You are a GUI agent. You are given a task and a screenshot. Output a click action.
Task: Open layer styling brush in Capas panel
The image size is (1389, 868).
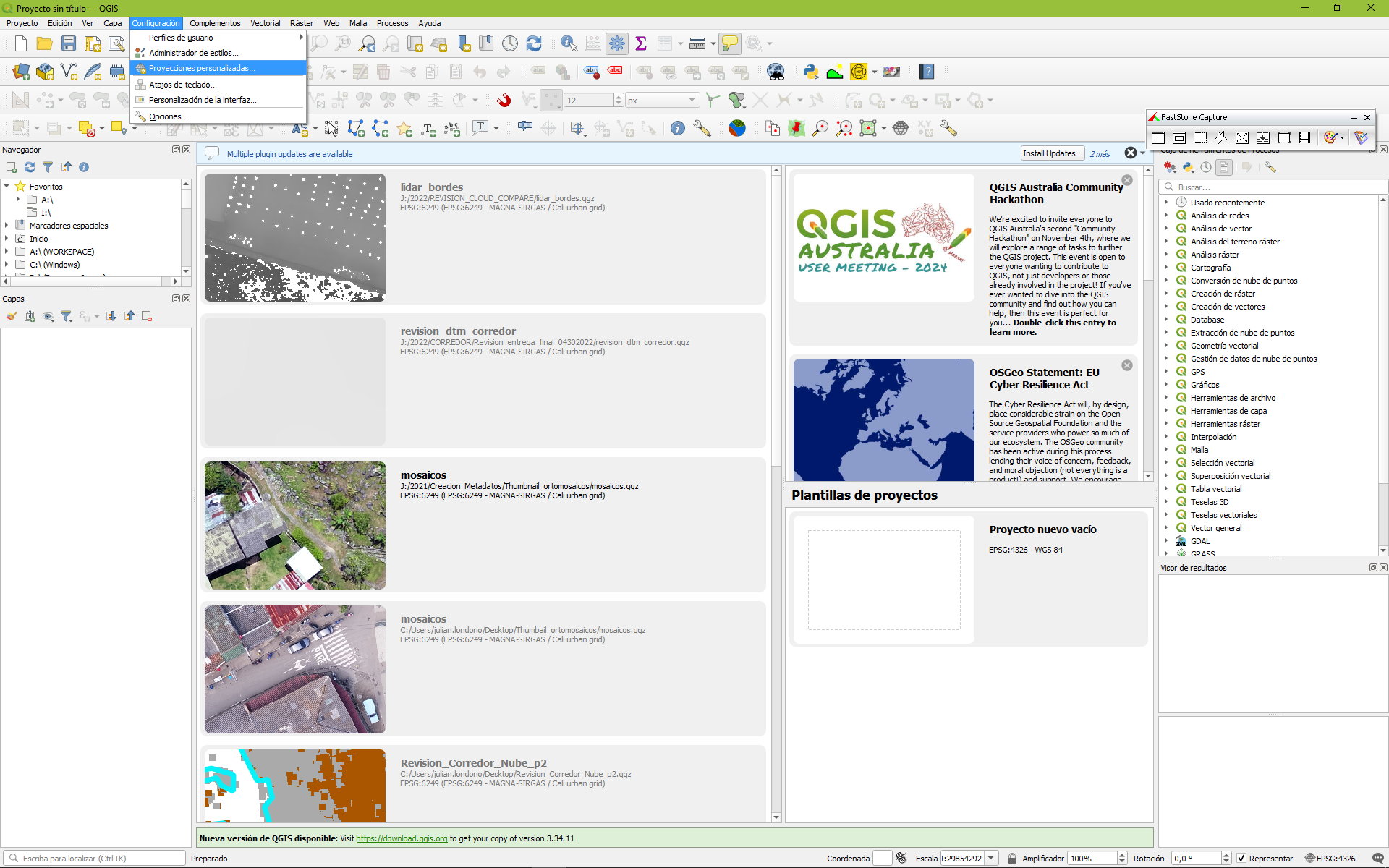pyautogui.click(x=12, y=316)
